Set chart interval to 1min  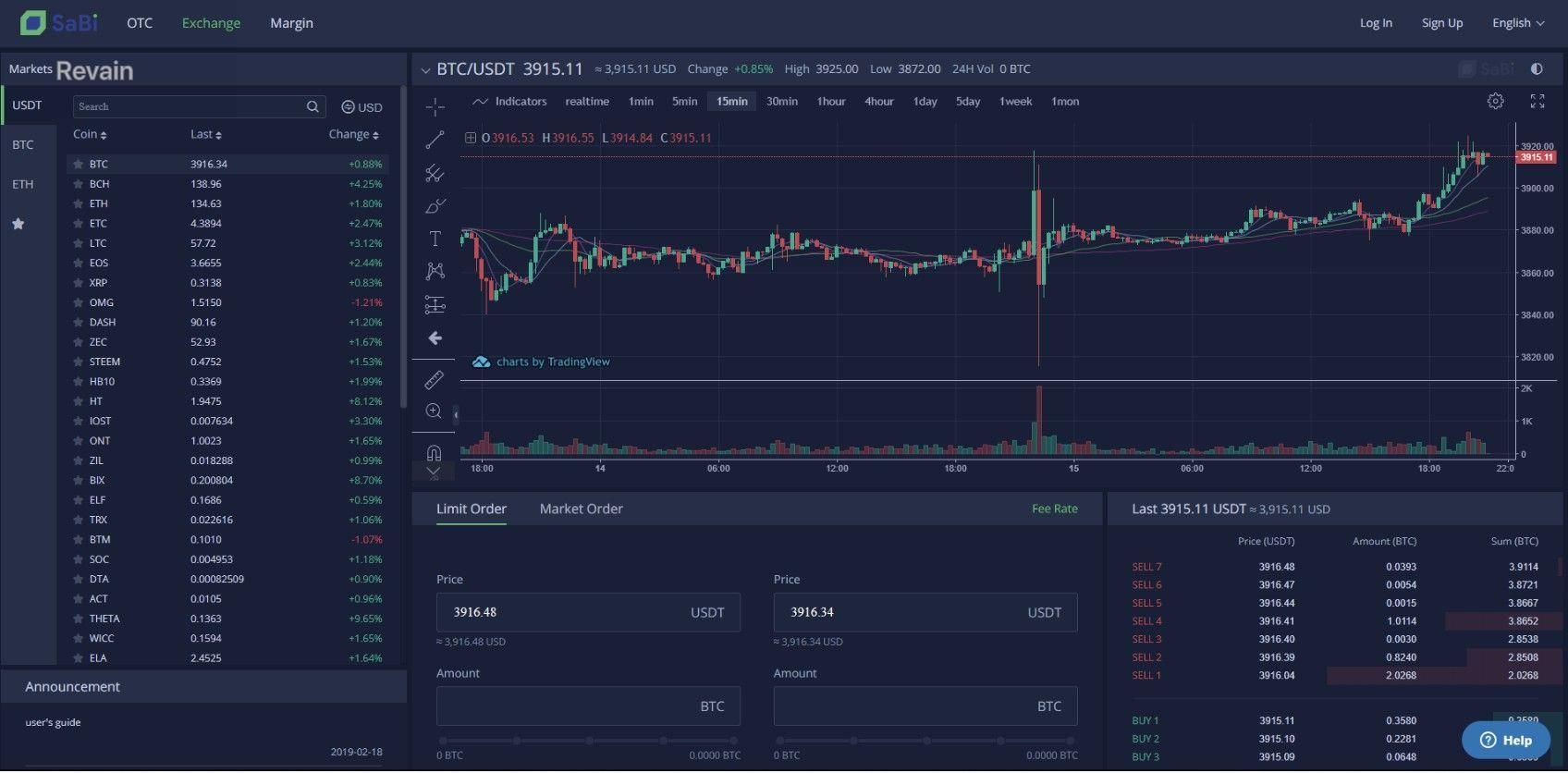(x=641, y=102)
